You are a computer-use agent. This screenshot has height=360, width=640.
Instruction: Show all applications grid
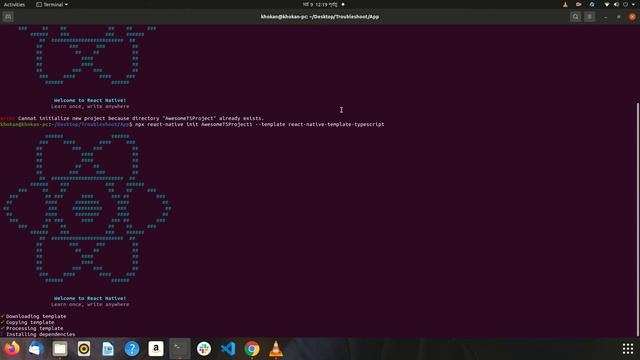pyautogui.click(x=628, y=349)
